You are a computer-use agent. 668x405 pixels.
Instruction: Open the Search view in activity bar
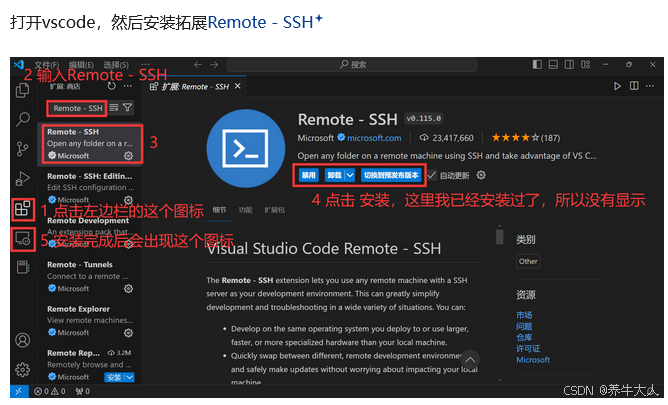[x=23, y=119]
